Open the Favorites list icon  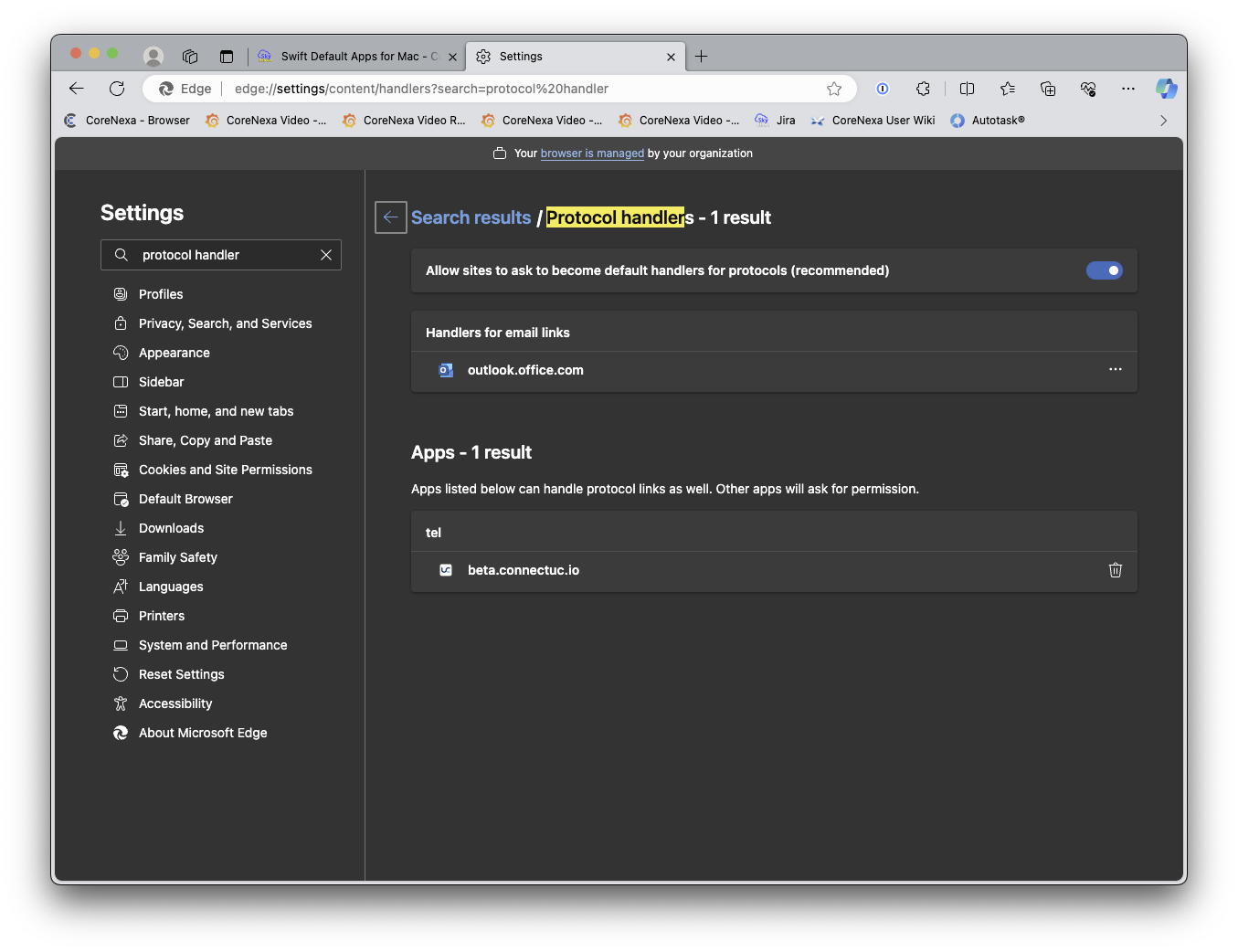[x=1008, y=89]
